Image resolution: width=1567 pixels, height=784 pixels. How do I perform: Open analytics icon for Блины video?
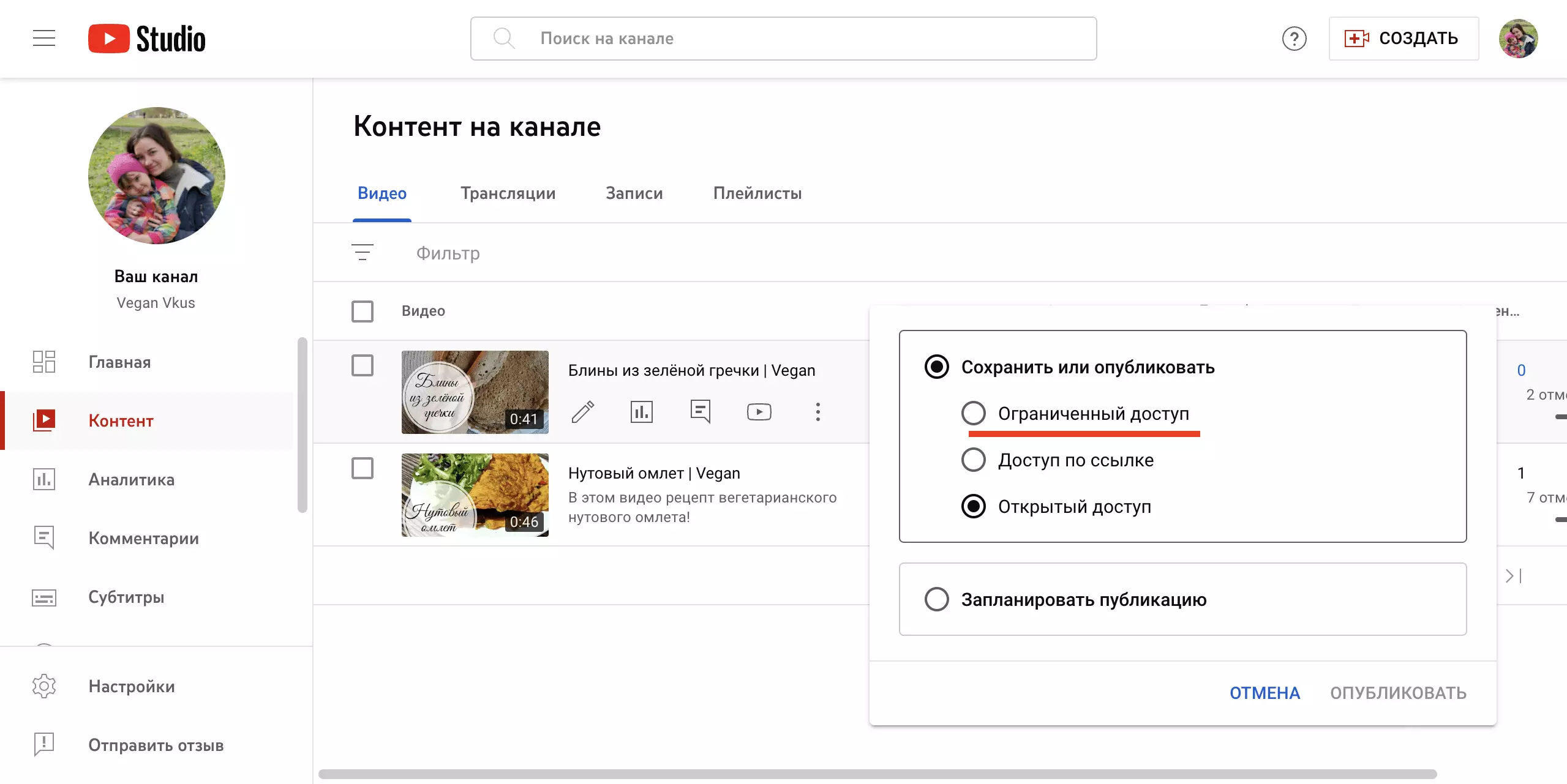pos(642,412)
